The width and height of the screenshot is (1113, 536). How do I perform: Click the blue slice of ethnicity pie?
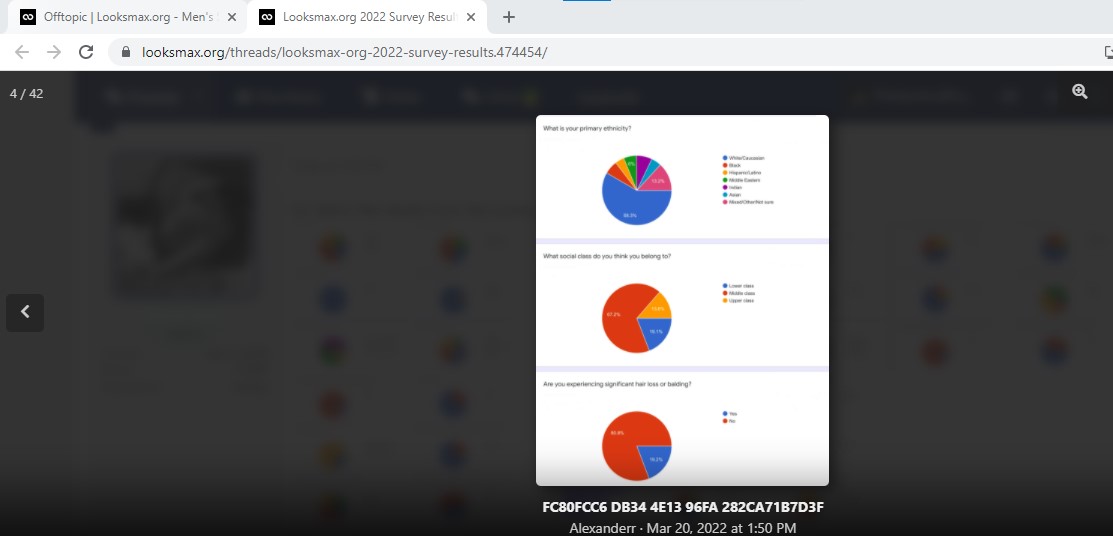tap(630, 204)
